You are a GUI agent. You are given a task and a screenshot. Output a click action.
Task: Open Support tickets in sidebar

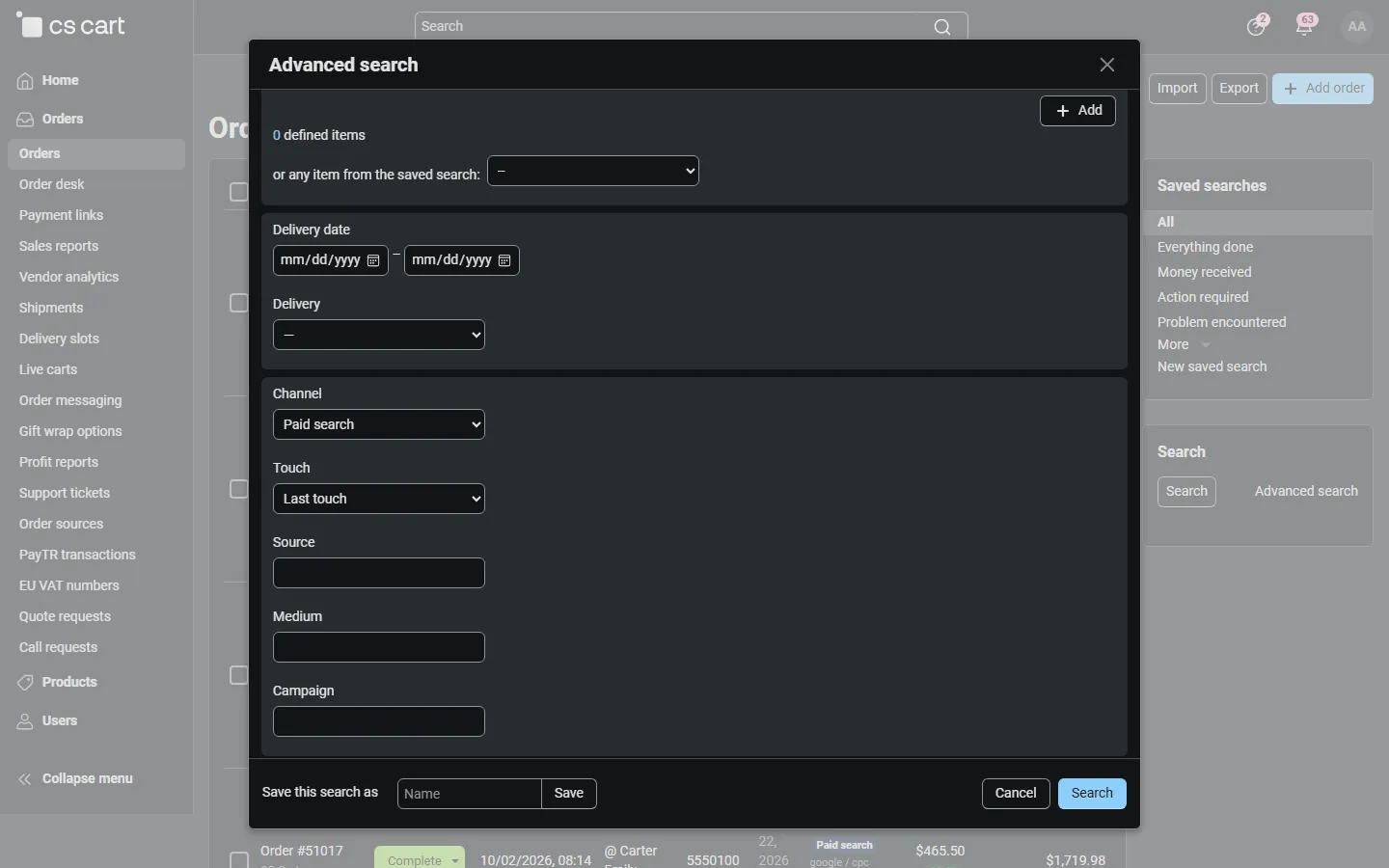(x=65, y=493)
